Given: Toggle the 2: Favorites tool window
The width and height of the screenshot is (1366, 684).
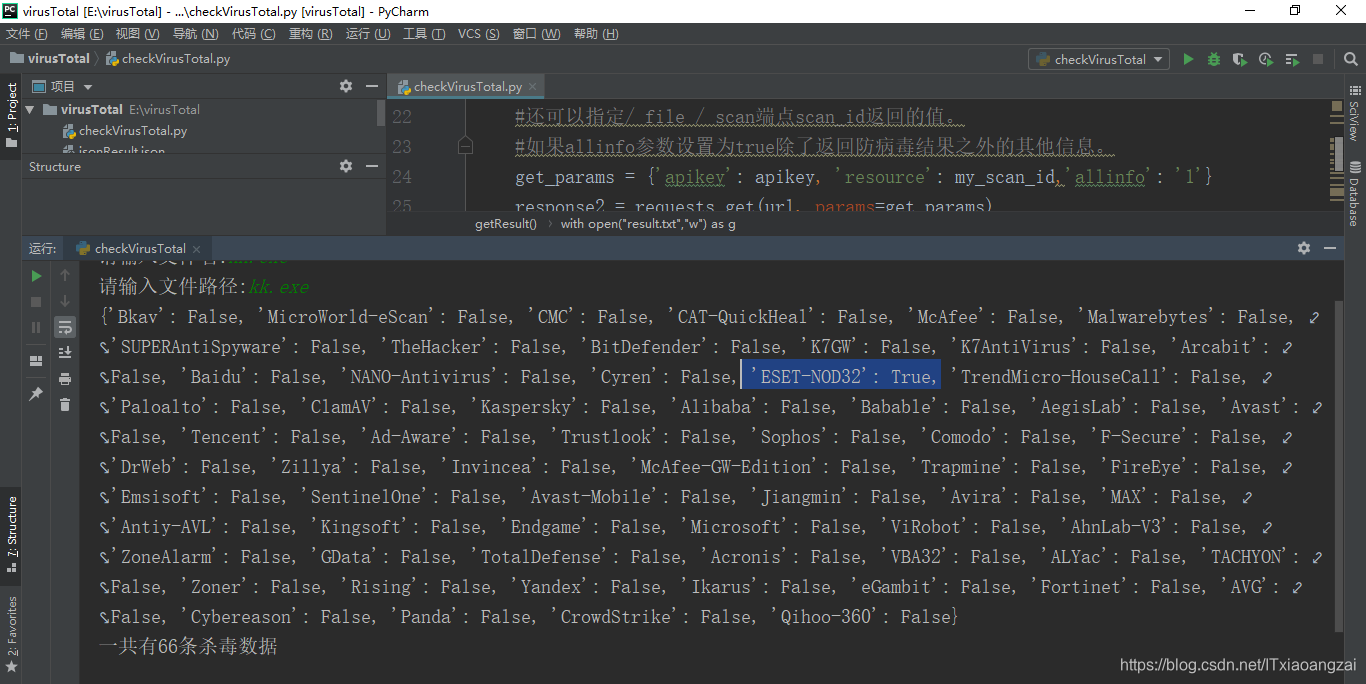Looking at the screenshot, I should coord(11,634).
